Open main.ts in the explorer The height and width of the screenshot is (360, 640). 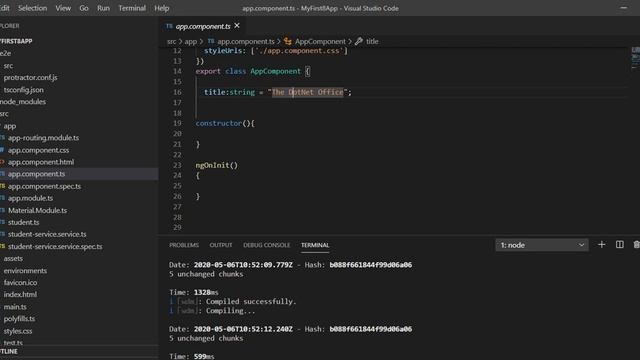tap(15, 307)
